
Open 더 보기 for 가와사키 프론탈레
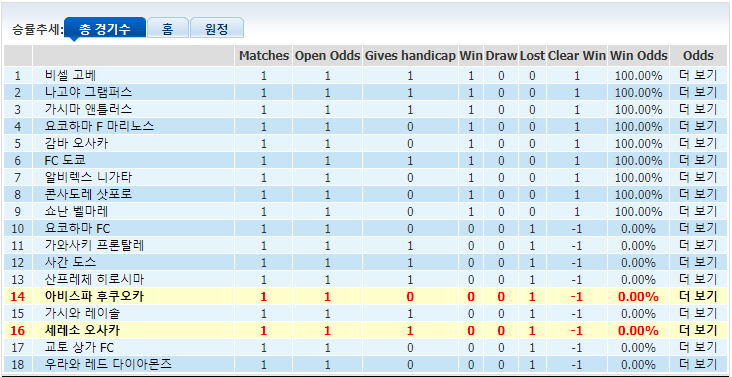coord(698,245)
